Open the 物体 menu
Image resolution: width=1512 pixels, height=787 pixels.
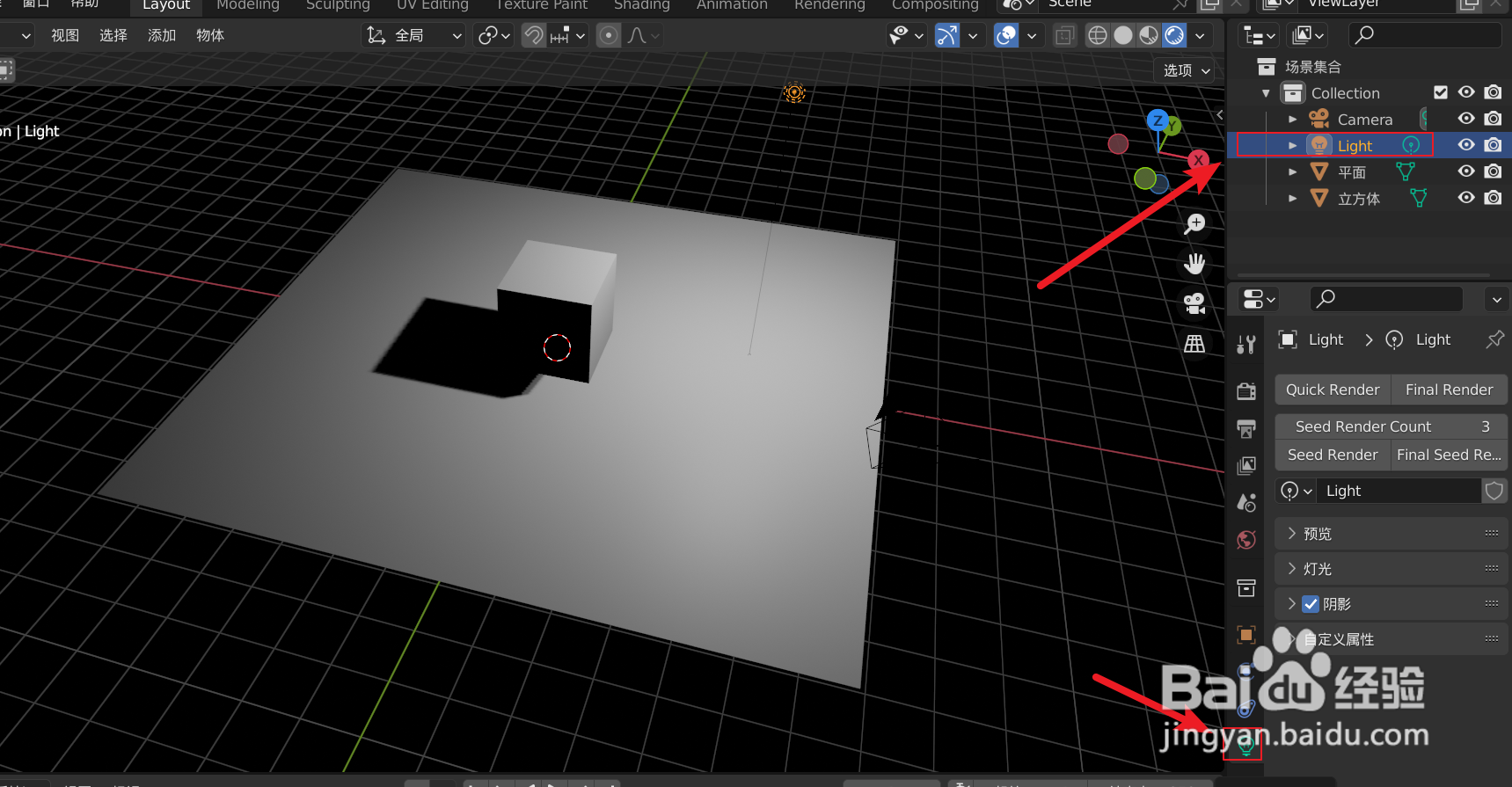210,35
